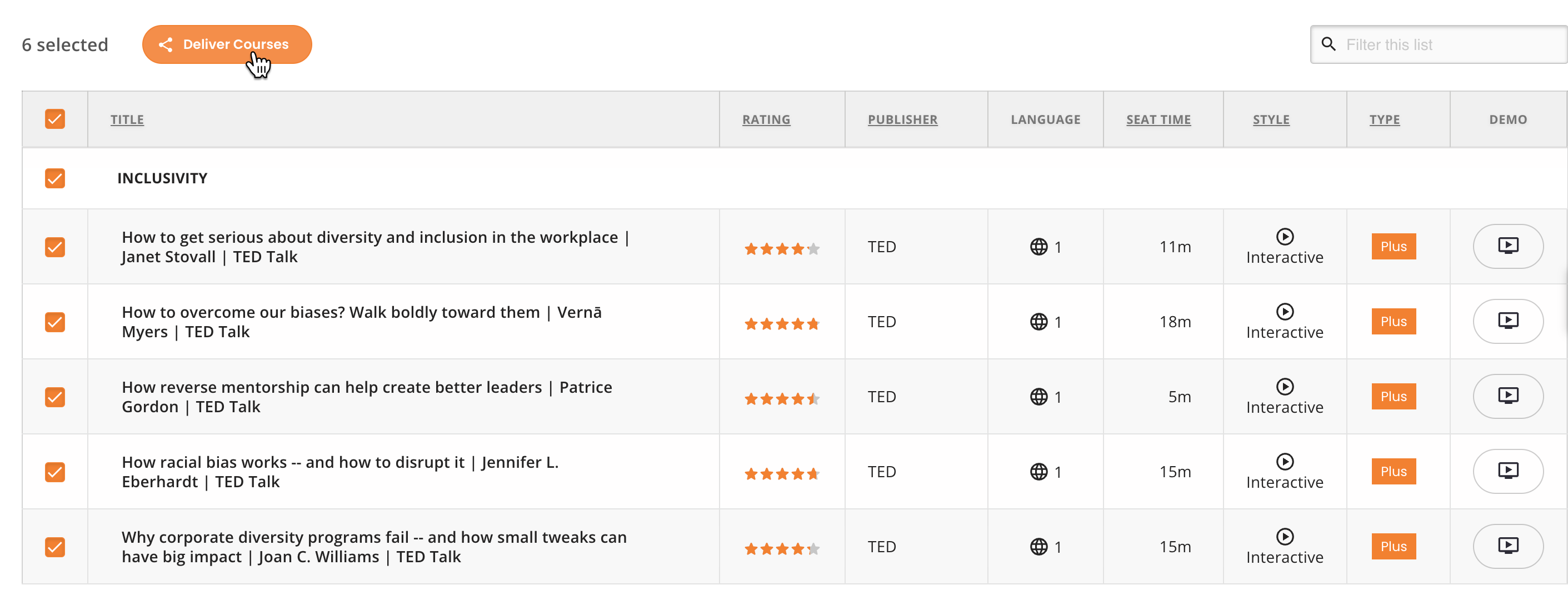The width and height of the screenshot is (1568, 590).
Task: Click the Filter this list search field
Action: click(1439, 44)
